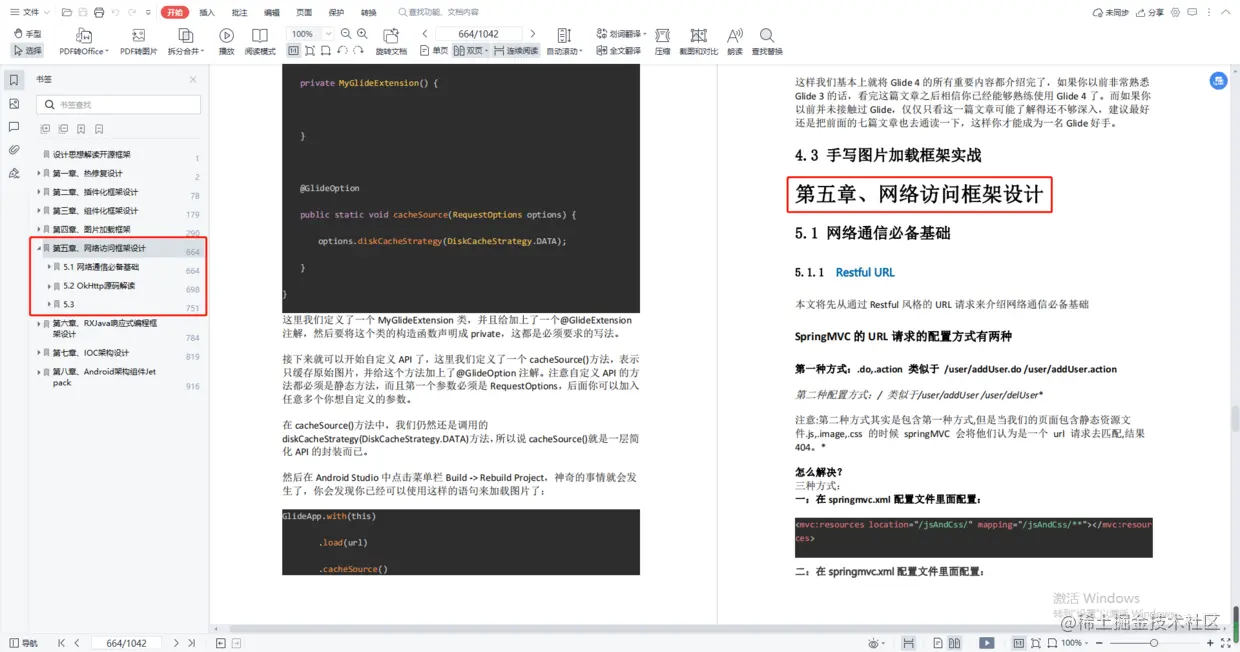The height and width of the screenshot is (652, 1240).
Task: Start slideshow with 播放
Action: pyautogui.click(x=227, y=42)
